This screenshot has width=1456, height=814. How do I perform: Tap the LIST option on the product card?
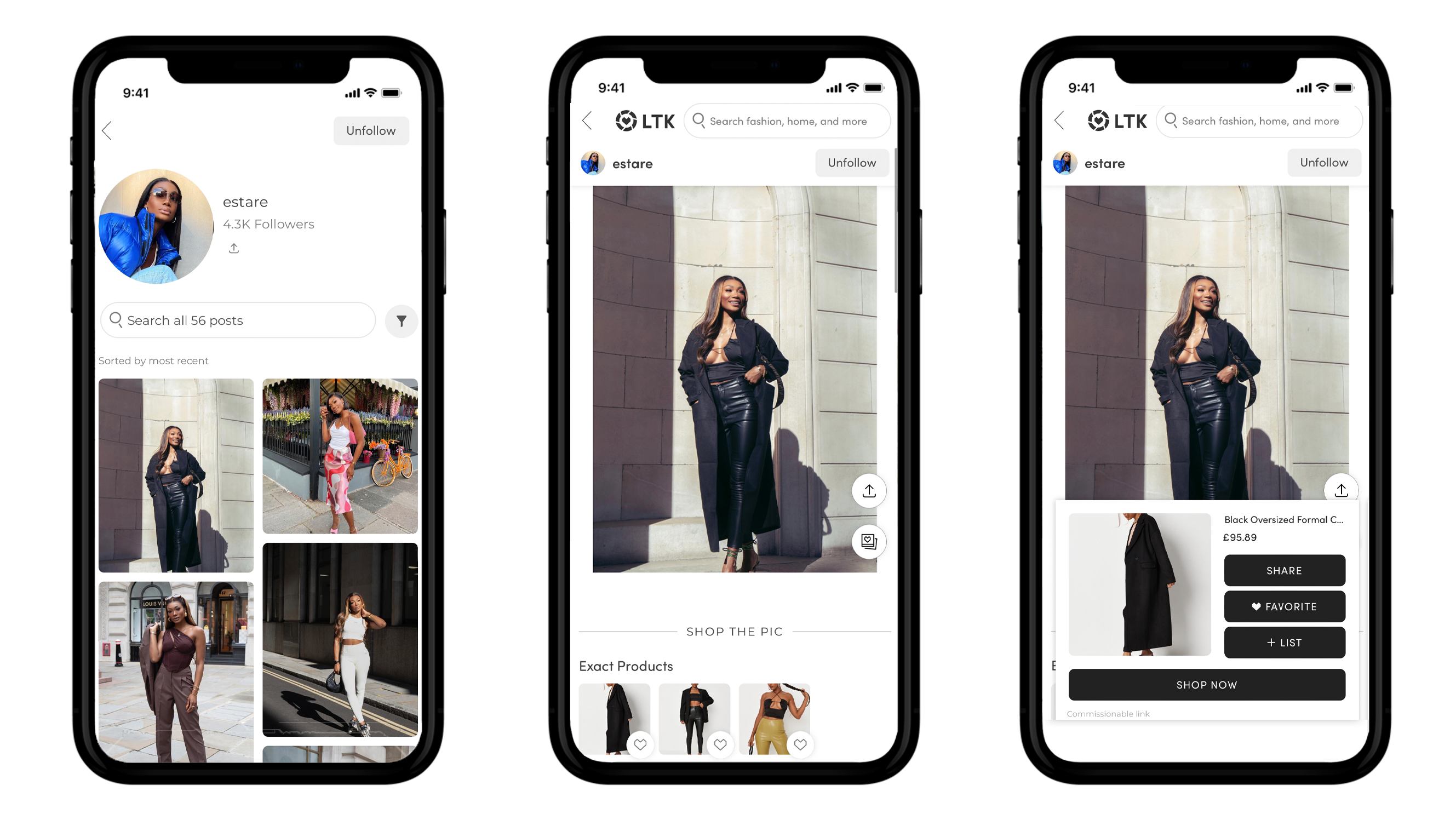[1284, 641]
